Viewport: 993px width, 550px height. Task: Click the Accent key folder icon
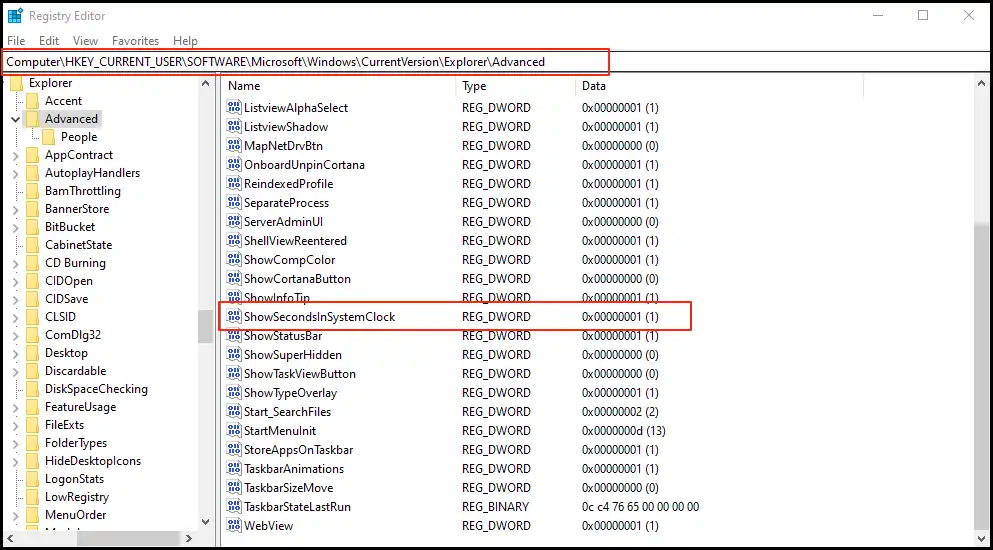tap(32, 101)
